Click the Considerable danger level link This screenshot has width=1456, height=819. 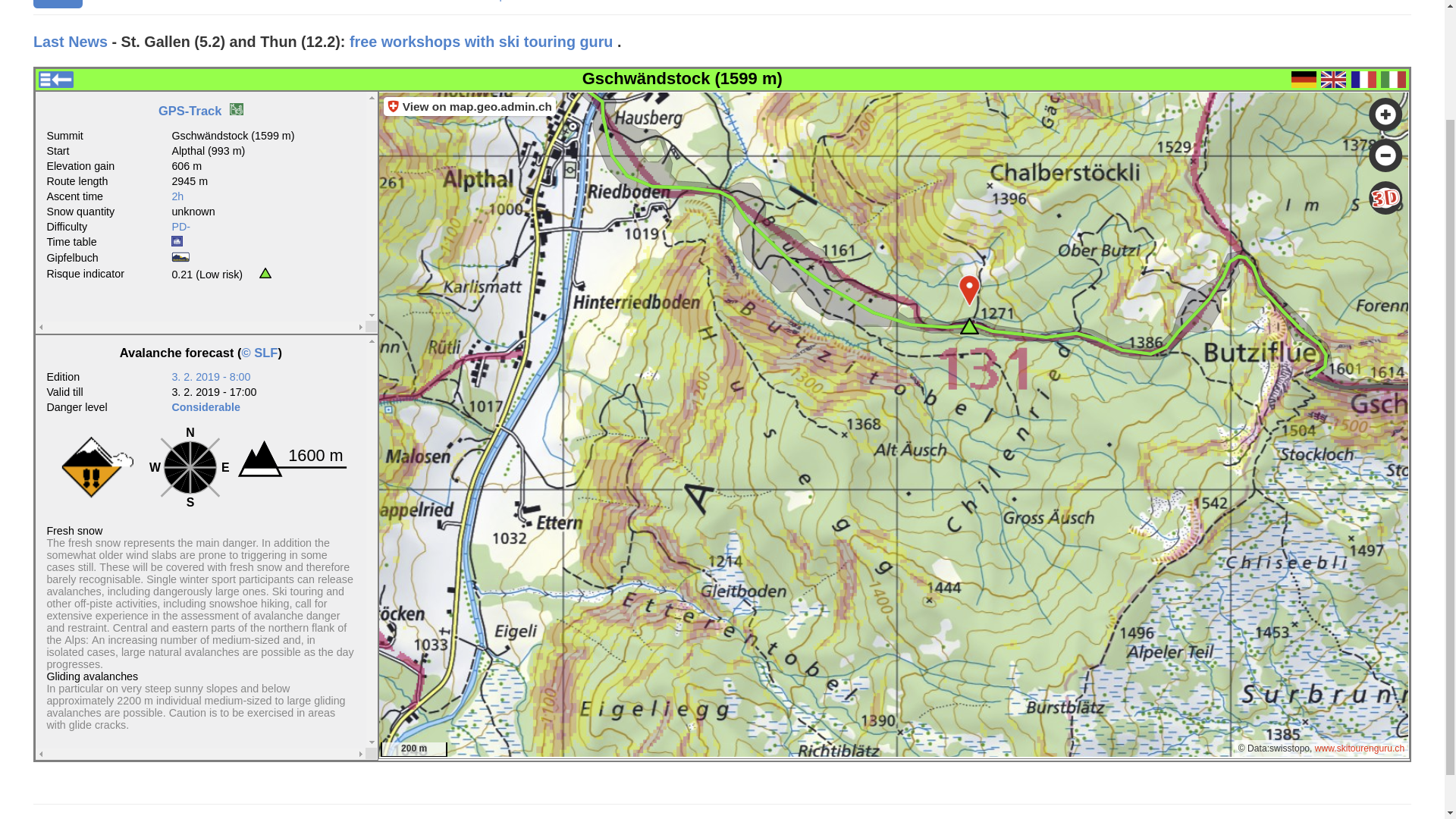click(206, 407)
